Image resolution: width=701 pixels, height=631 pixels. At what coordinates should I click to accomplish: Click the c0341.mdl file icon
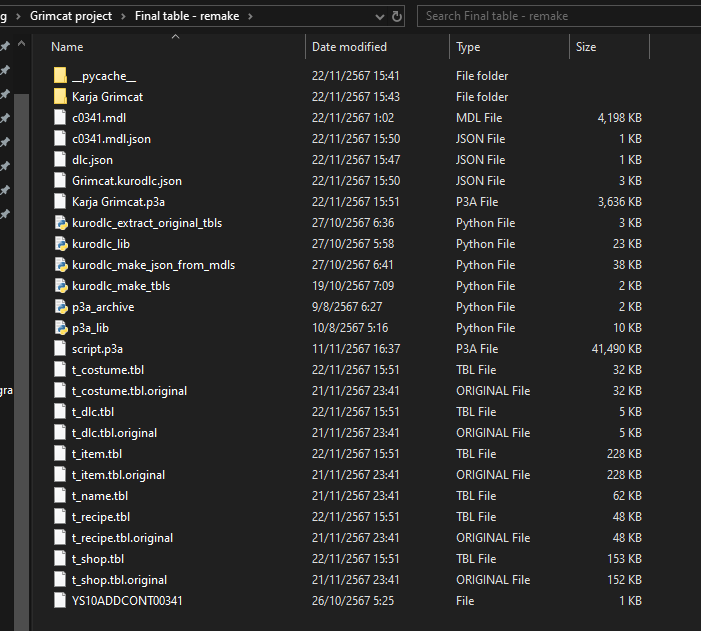60,118
